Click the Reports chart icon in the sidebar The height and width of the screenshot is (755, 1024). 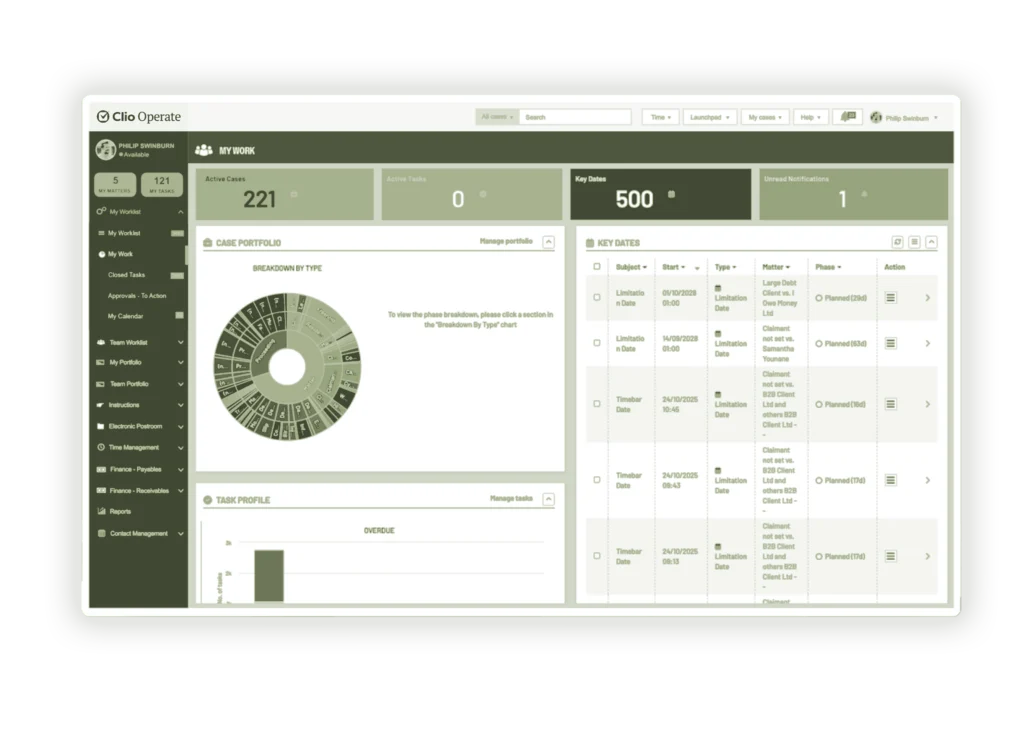[101, 512]
